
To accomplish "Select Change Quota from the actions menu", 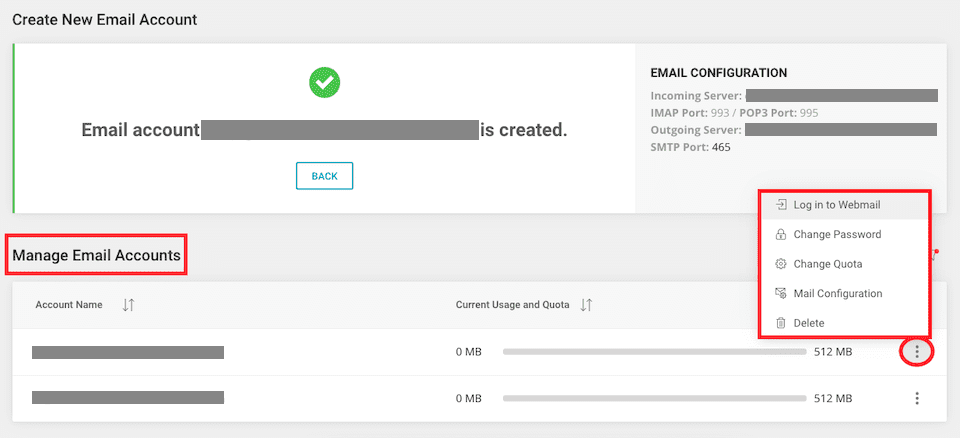I will click(827, 264).
